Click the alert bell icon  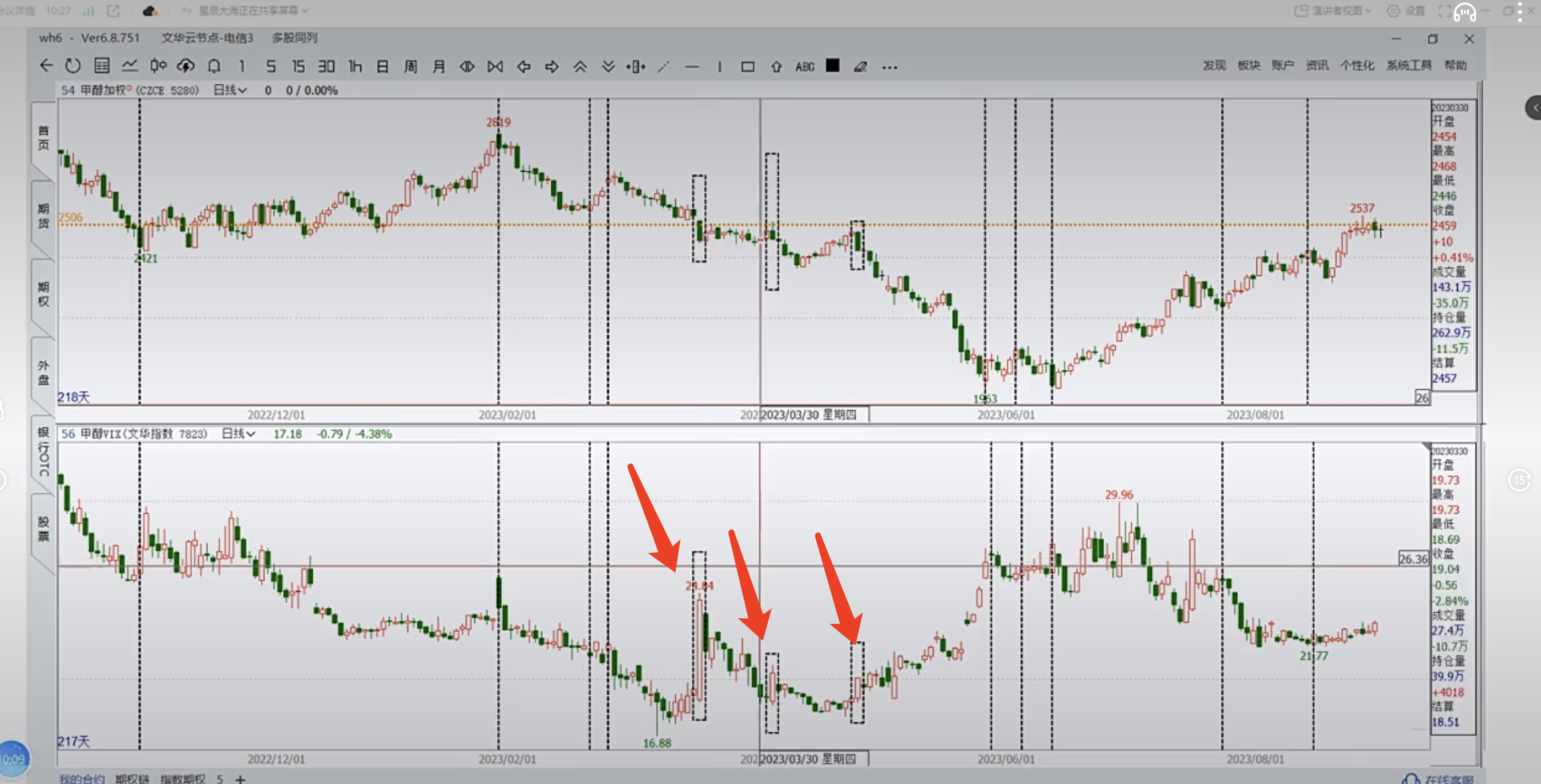click(214, 66)
